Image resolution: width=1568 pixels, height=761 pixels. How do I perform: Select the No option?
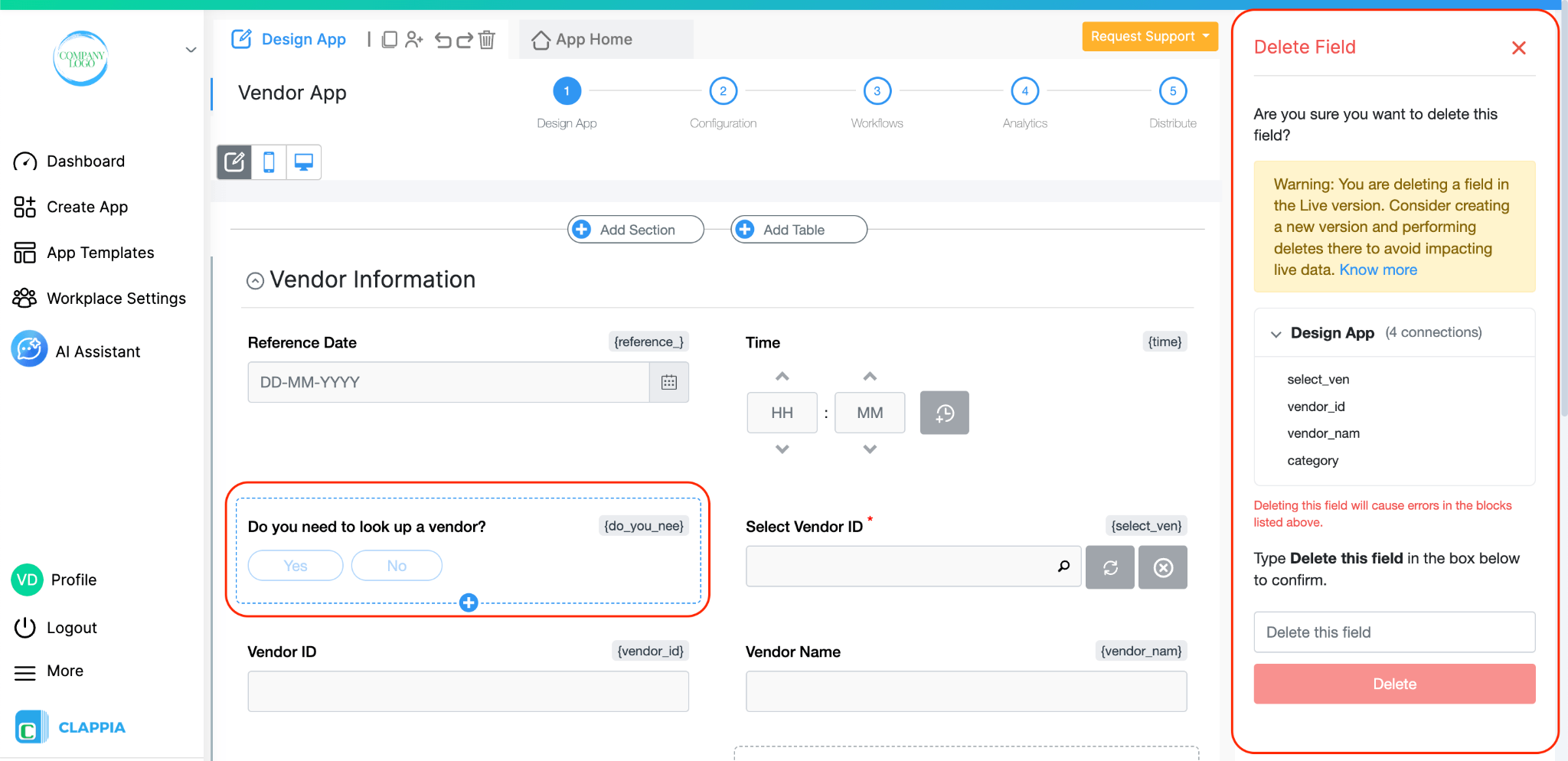[x=397, y=566]
